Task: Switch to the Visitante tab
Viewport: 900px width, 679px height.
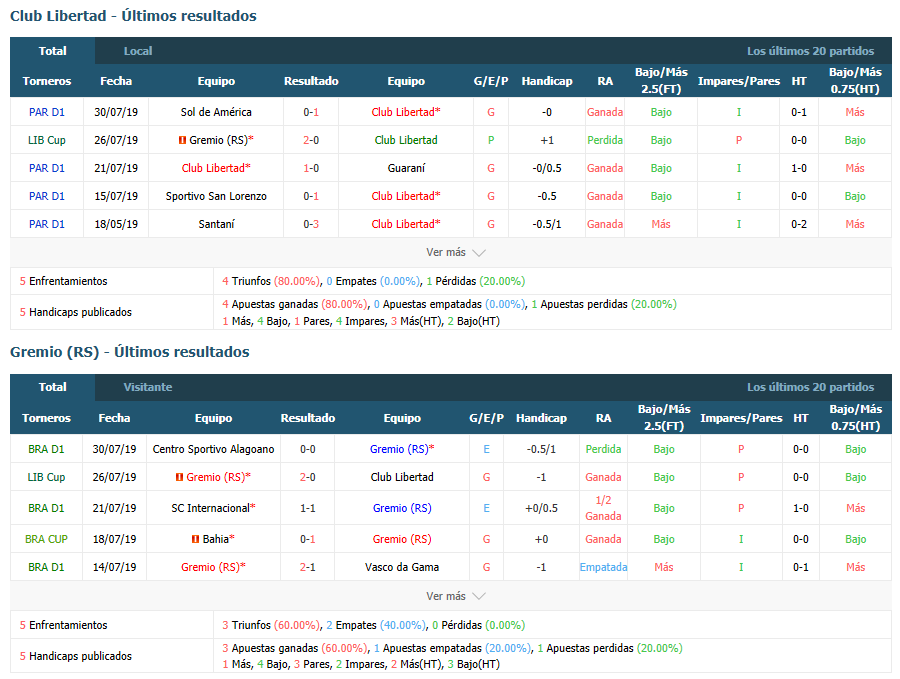Action: click(x=148, y=387)
